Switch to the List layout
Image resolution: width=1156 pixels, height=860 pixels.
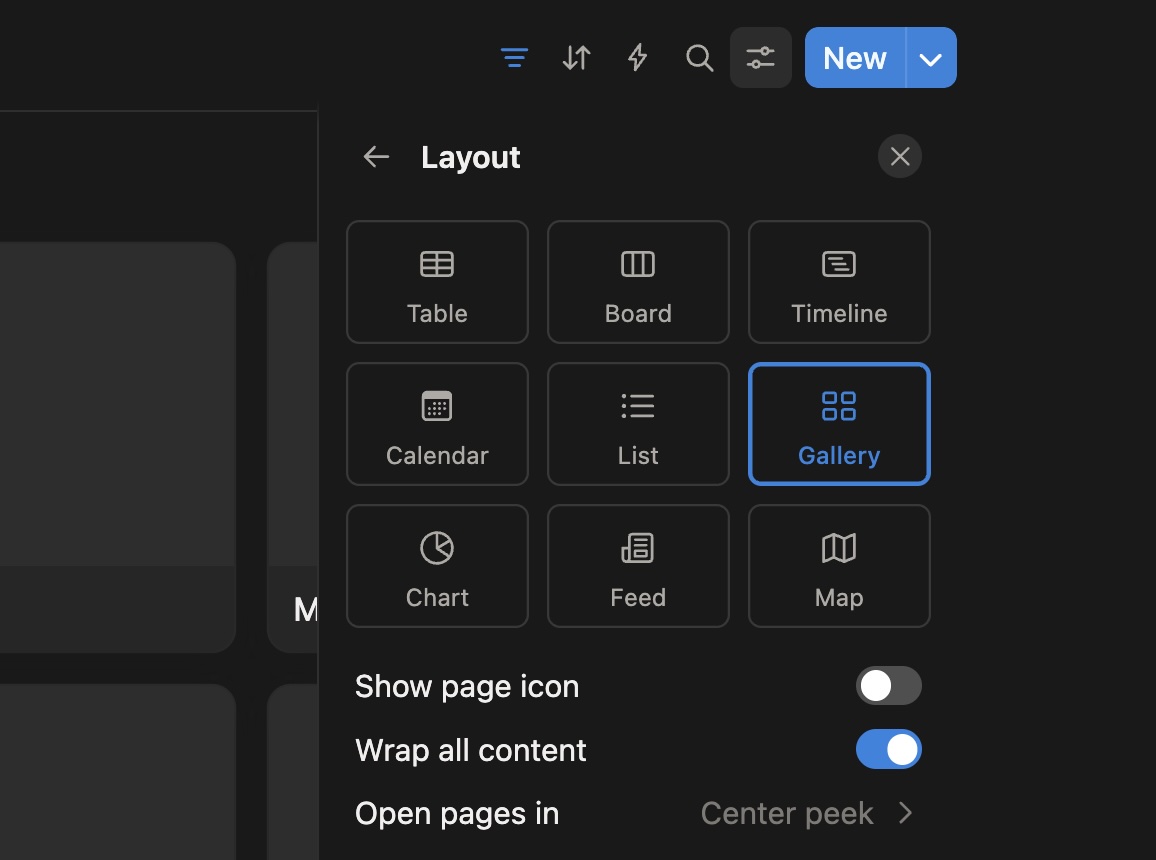[x=638, y=424]
